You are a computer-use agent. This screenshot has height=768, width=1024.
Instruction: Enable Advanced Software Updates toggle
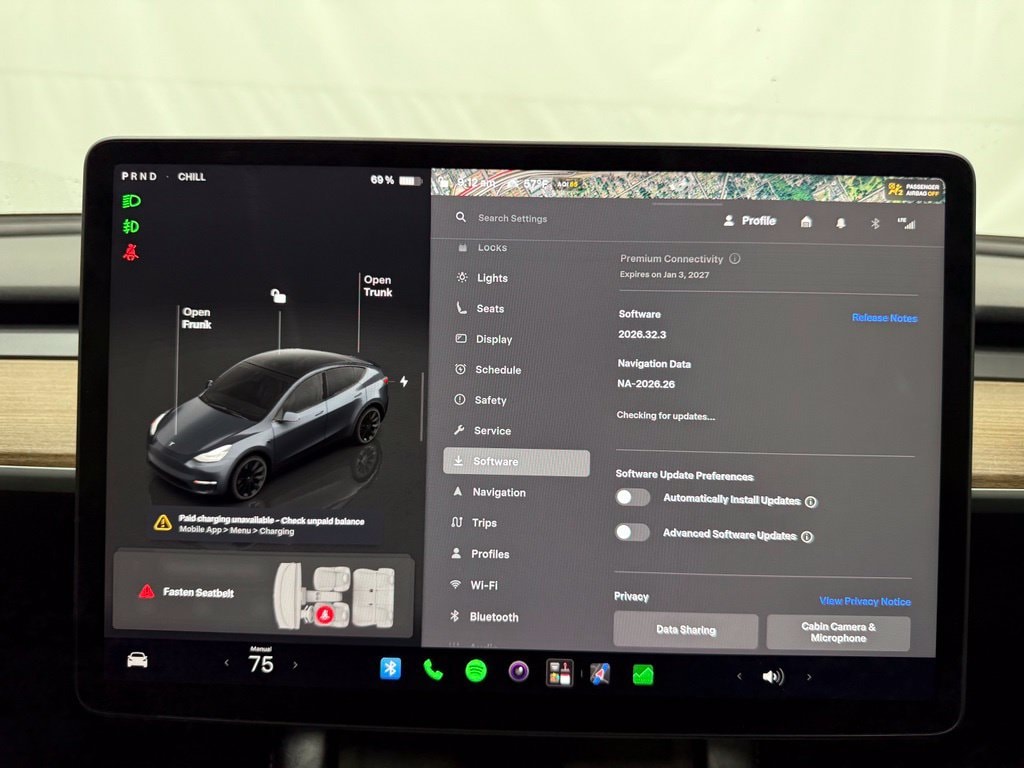coord(632,532)
